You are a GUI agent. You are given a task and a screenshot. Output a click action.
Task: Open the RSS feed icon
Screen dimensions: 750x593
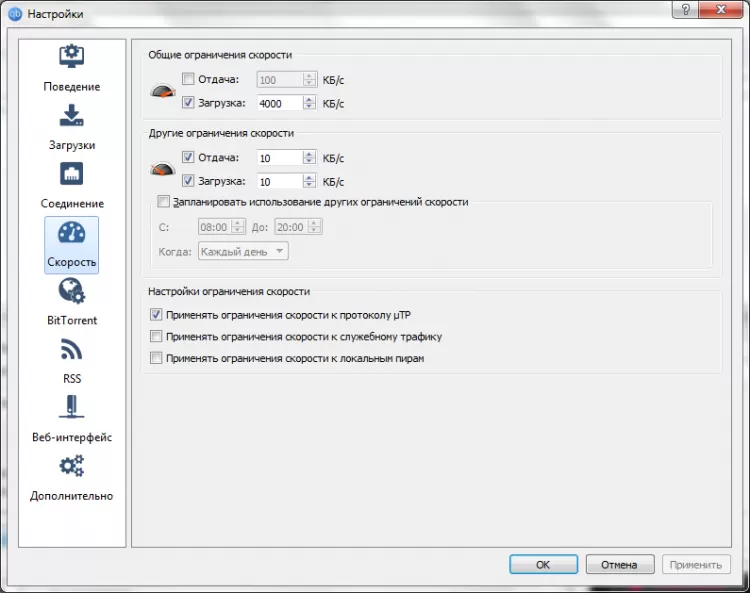72,349
